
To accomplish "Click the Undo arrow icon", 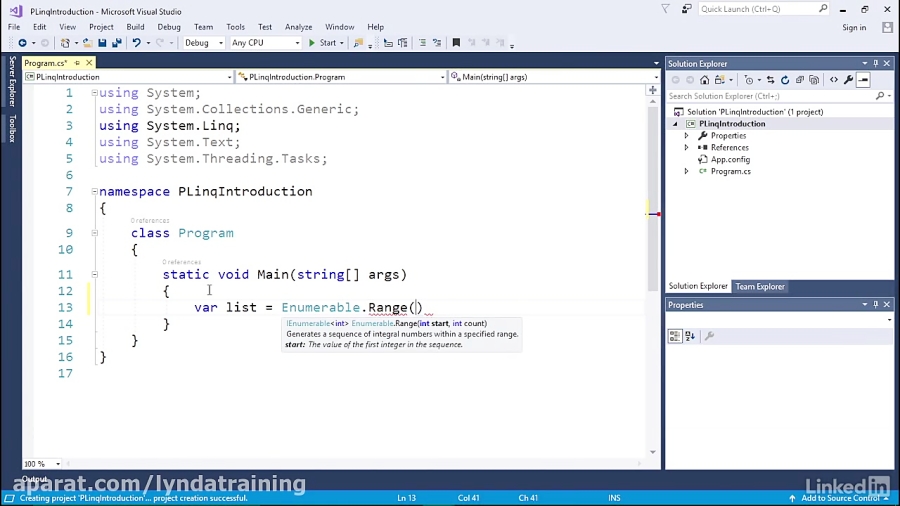I will coord(137,43).
